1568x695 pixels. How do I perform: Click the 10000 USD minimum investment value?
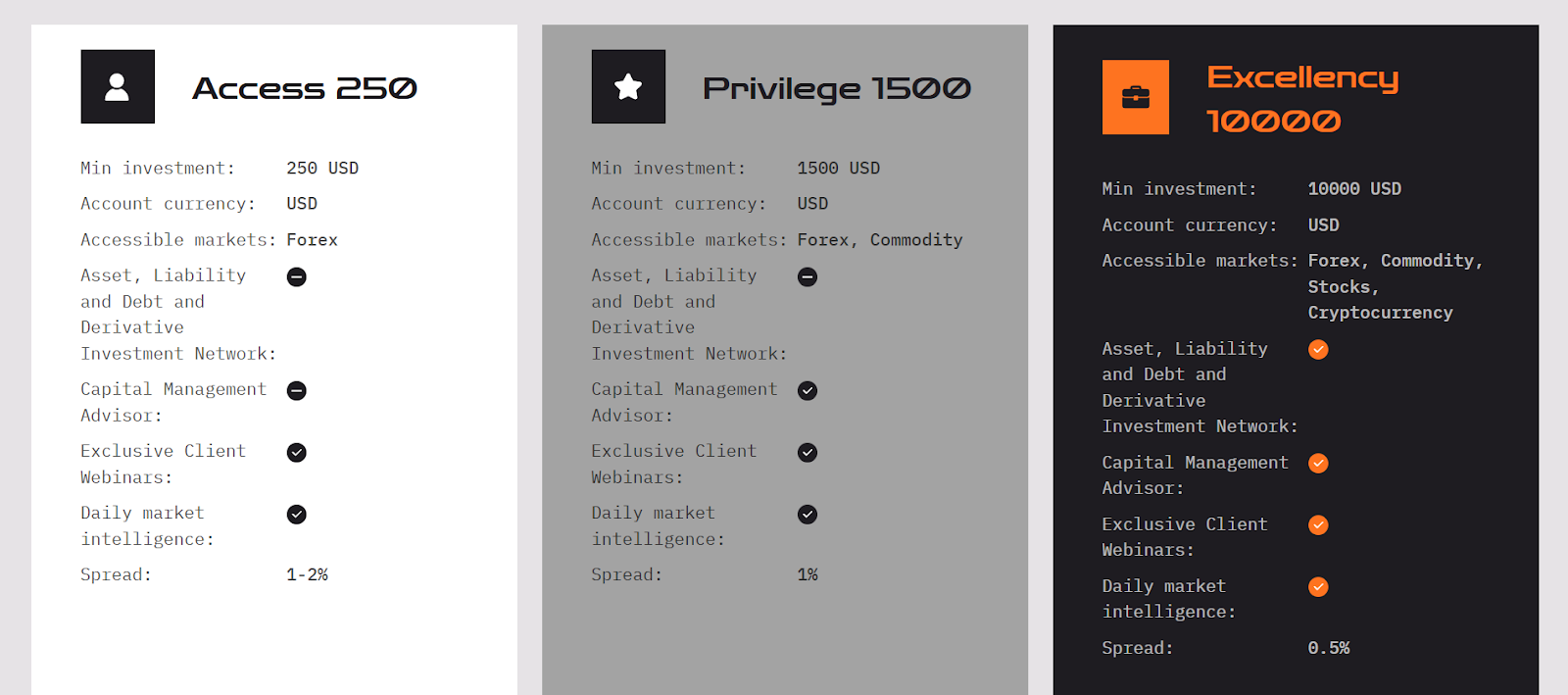tap(1354, 189)
